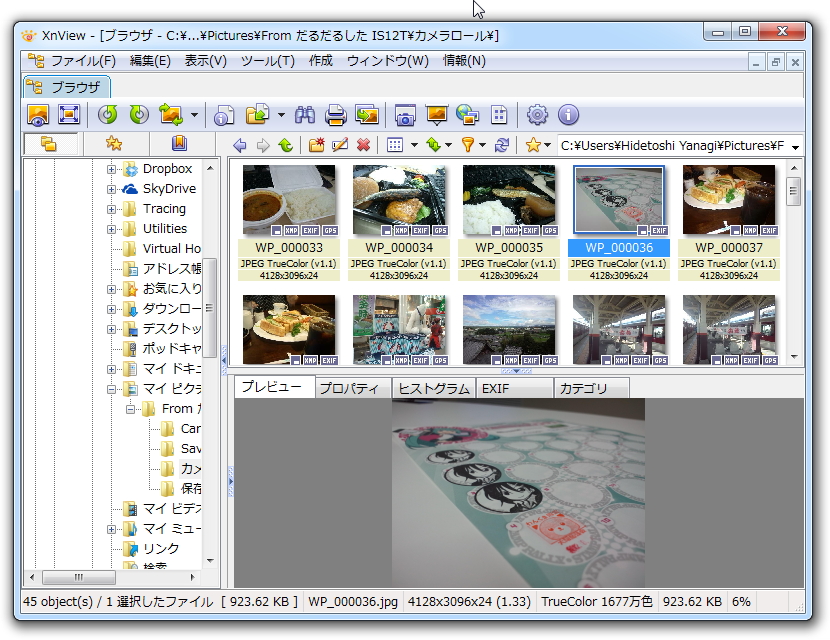Click the binoculars search icon
The image size is (830, 640).
[305, 115]
